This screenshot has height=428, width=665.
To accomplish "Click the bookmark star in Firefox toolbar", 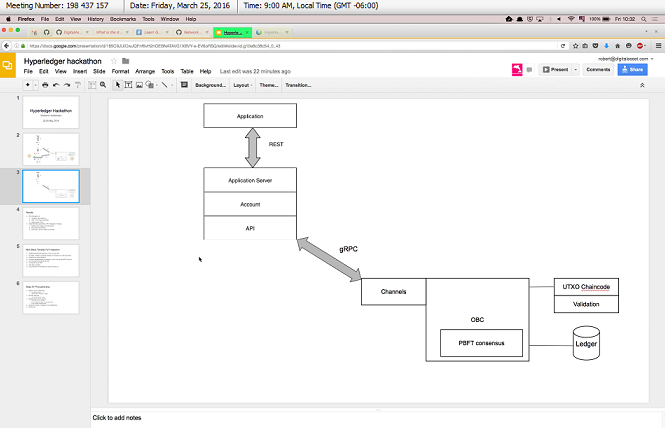I will (x=576, y=46).
